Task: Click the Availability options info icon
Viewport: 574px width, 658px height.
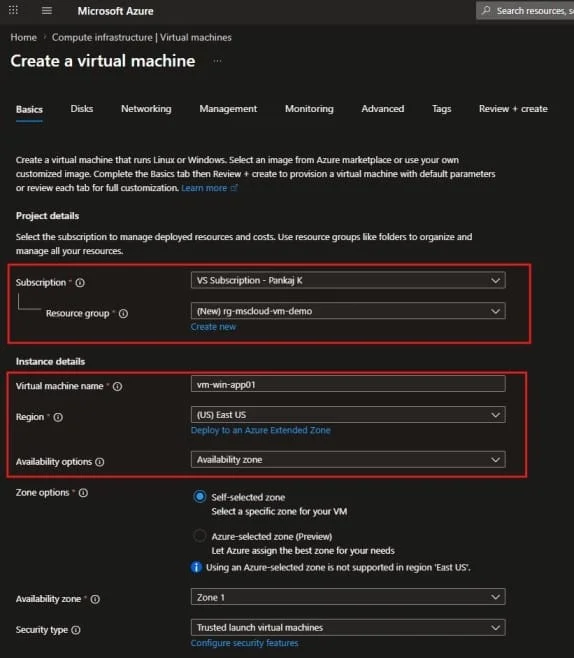Action: [99, 462]
